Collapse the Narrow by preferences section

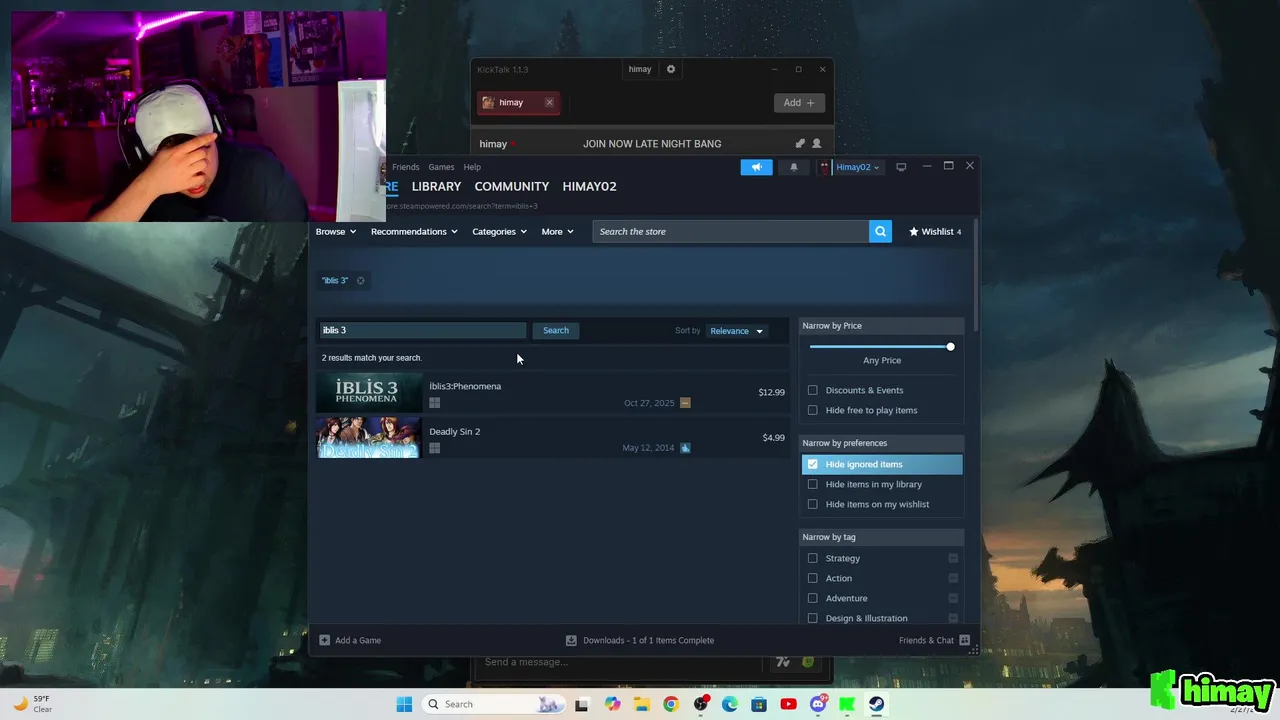[x=881, y=443]
